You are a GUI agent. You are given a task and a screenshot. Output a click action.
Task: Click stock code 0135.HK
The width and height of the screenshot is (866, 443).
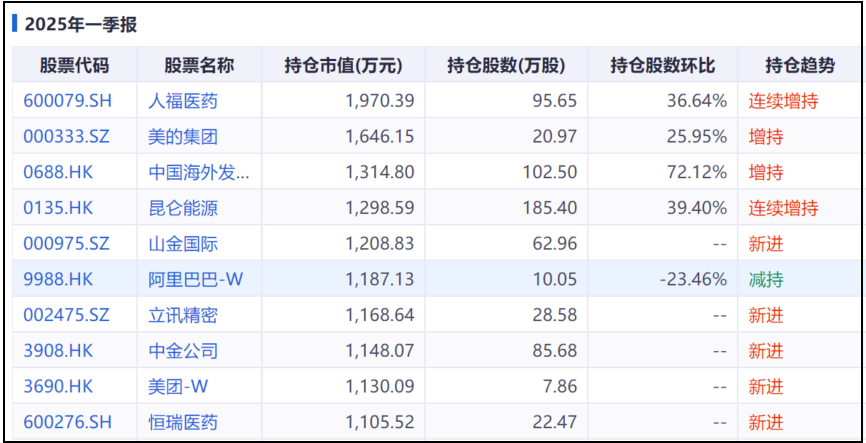pyautogui.click(x=58, y=208)
